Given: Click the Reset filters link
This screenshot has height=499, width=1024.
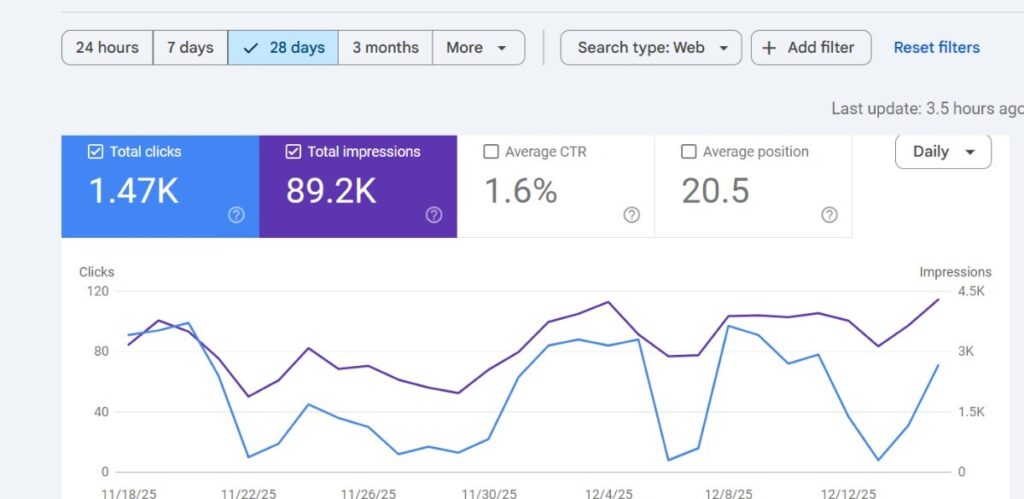Looking at the screenshot, I should [x=936, y=47].
